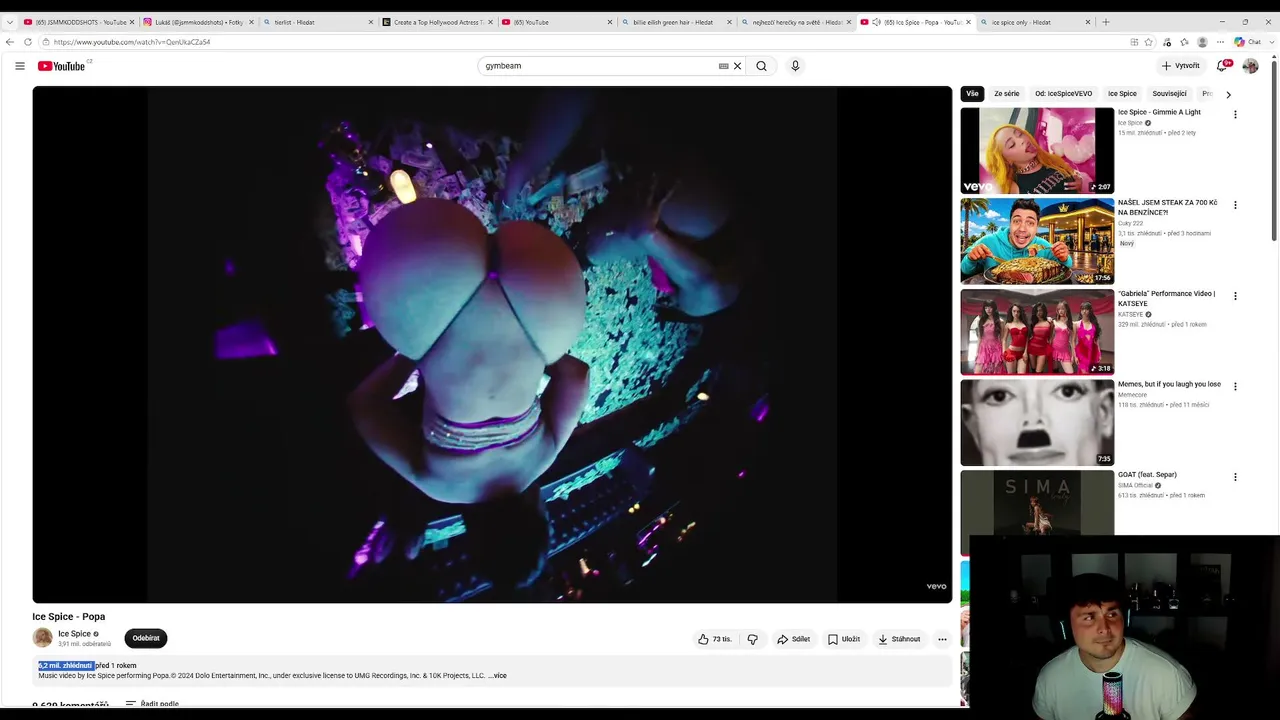The height and width of the screenshot is (720, 1280).
Task: Open options for NAŠEL JSEM STEAK video
Action: (1235, 205)
